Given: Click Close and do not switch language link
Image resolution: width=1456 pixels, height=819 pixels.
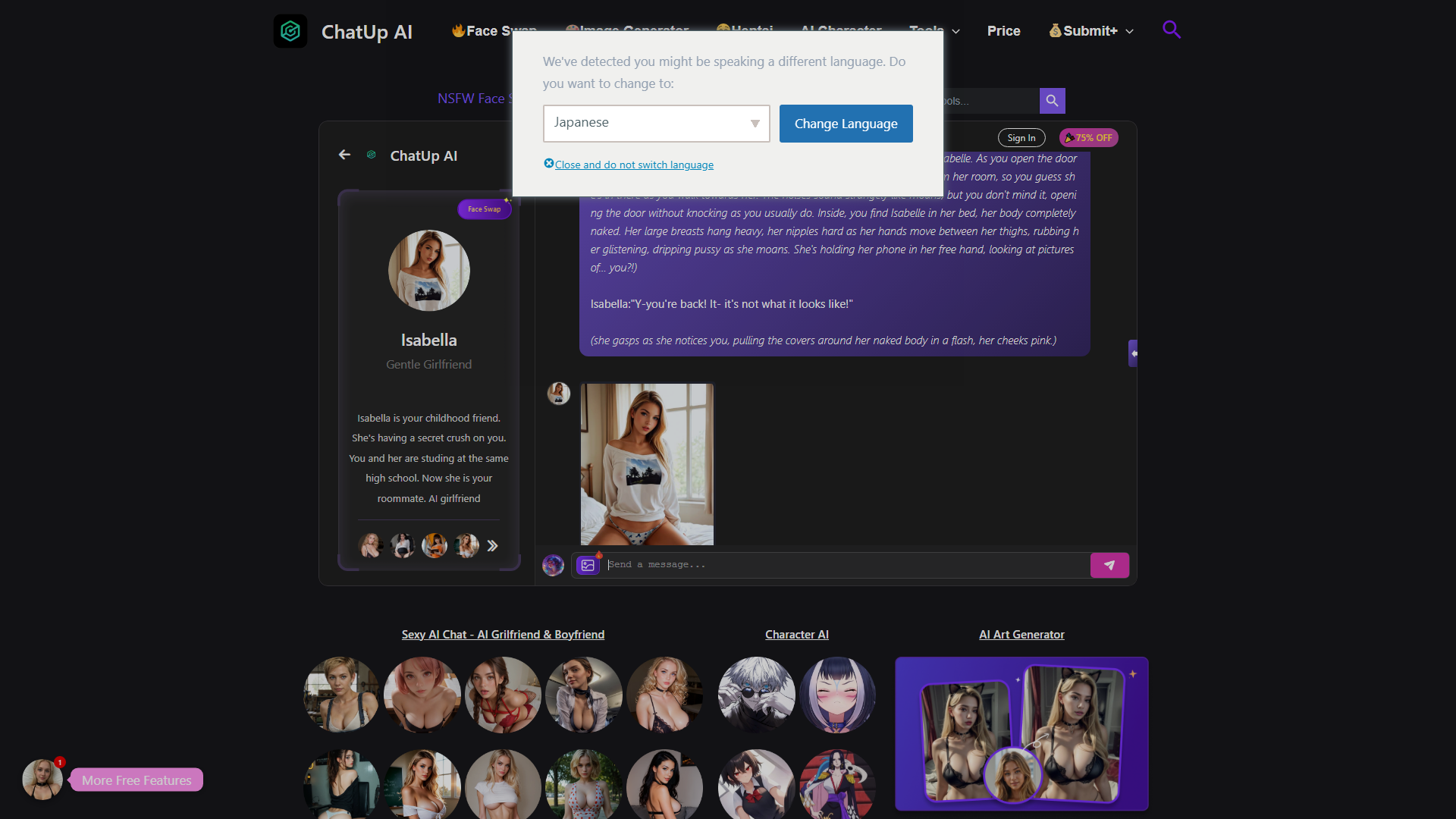Looking at the screenshot, I should (628, 164).
